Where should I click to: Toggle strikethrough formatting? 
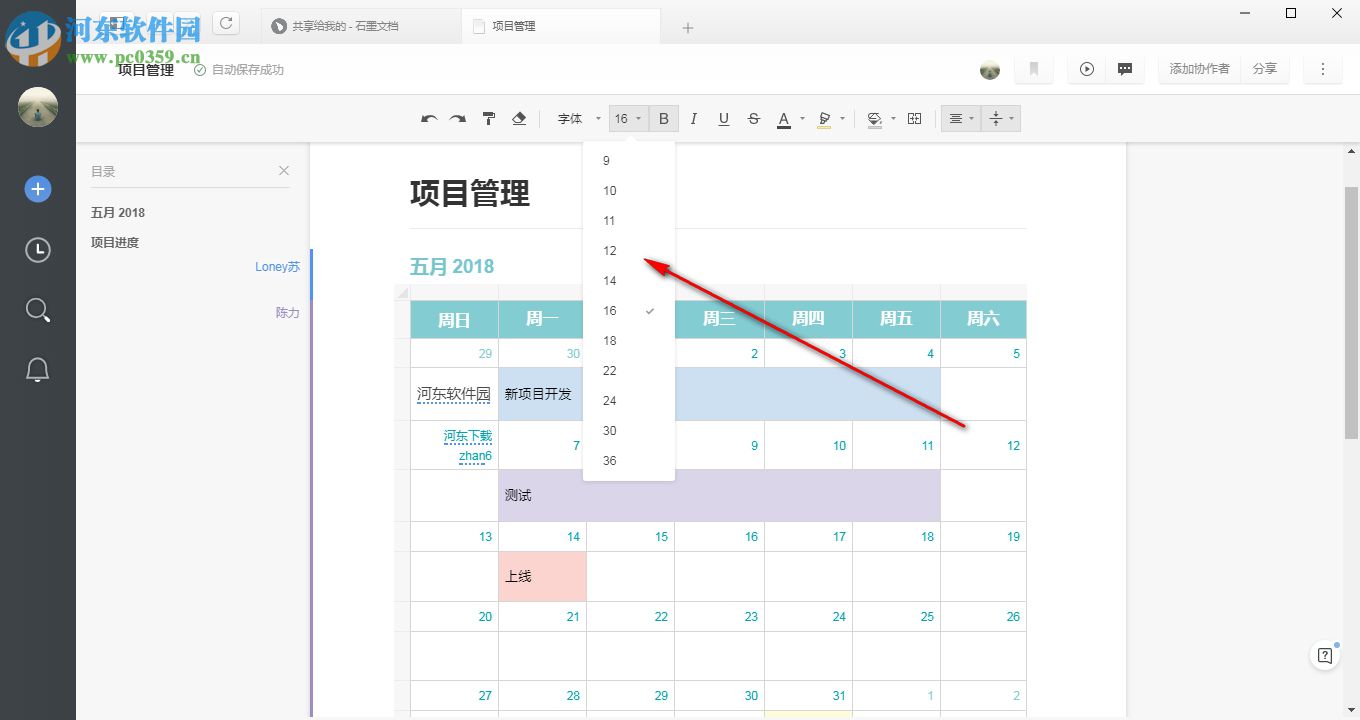[x=753, y=118]
